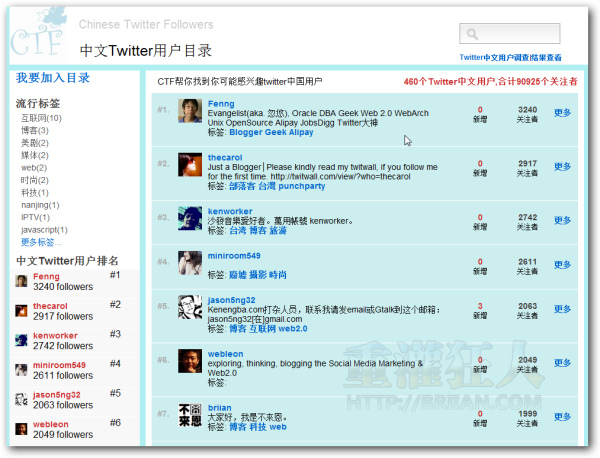Open kenworker's avatar in main list
The width and height of the screenshot is (600, 458).
coord(190,218)
